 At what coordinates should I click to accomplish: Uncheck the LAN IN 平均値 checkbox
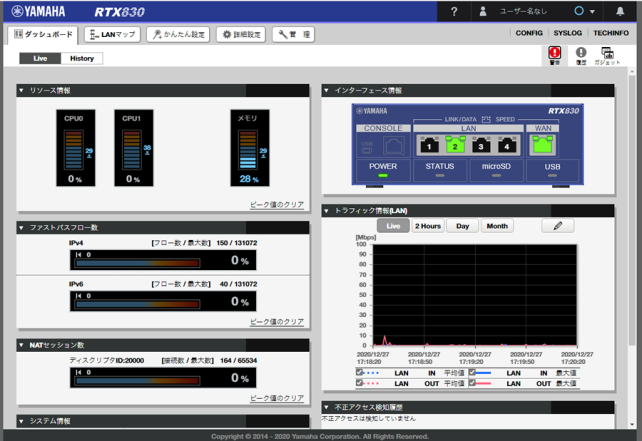click(360, 373)
